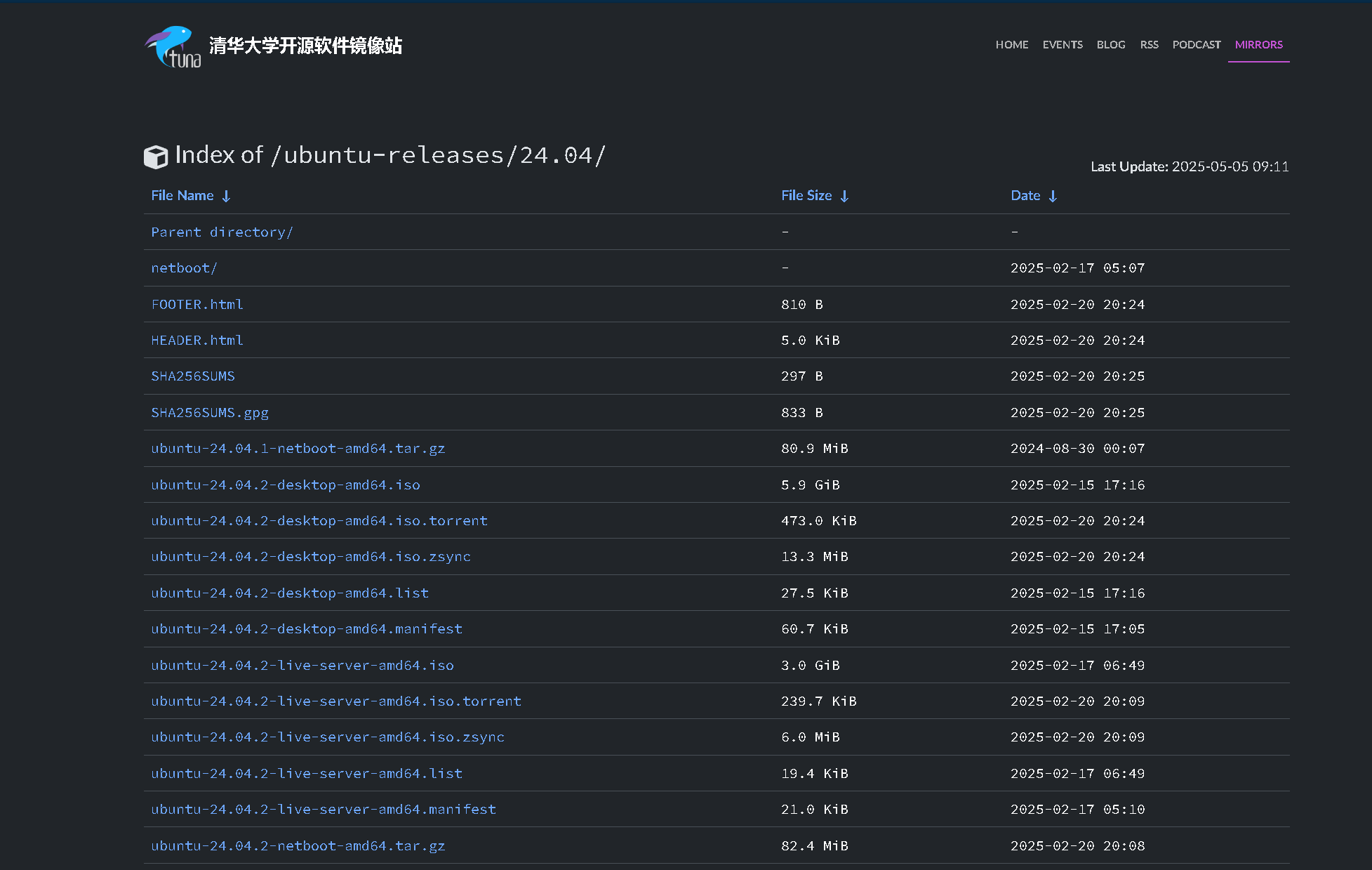Click the Date sort arrow icon
The width and height of the screenshot is (1372, 870).
pos(1053,197)
